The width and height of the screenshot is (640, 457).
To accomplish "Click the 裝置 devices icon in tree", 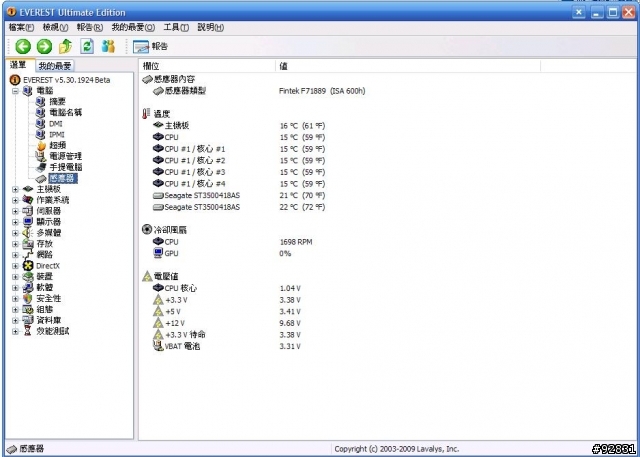I will click(x=28, y=277).
